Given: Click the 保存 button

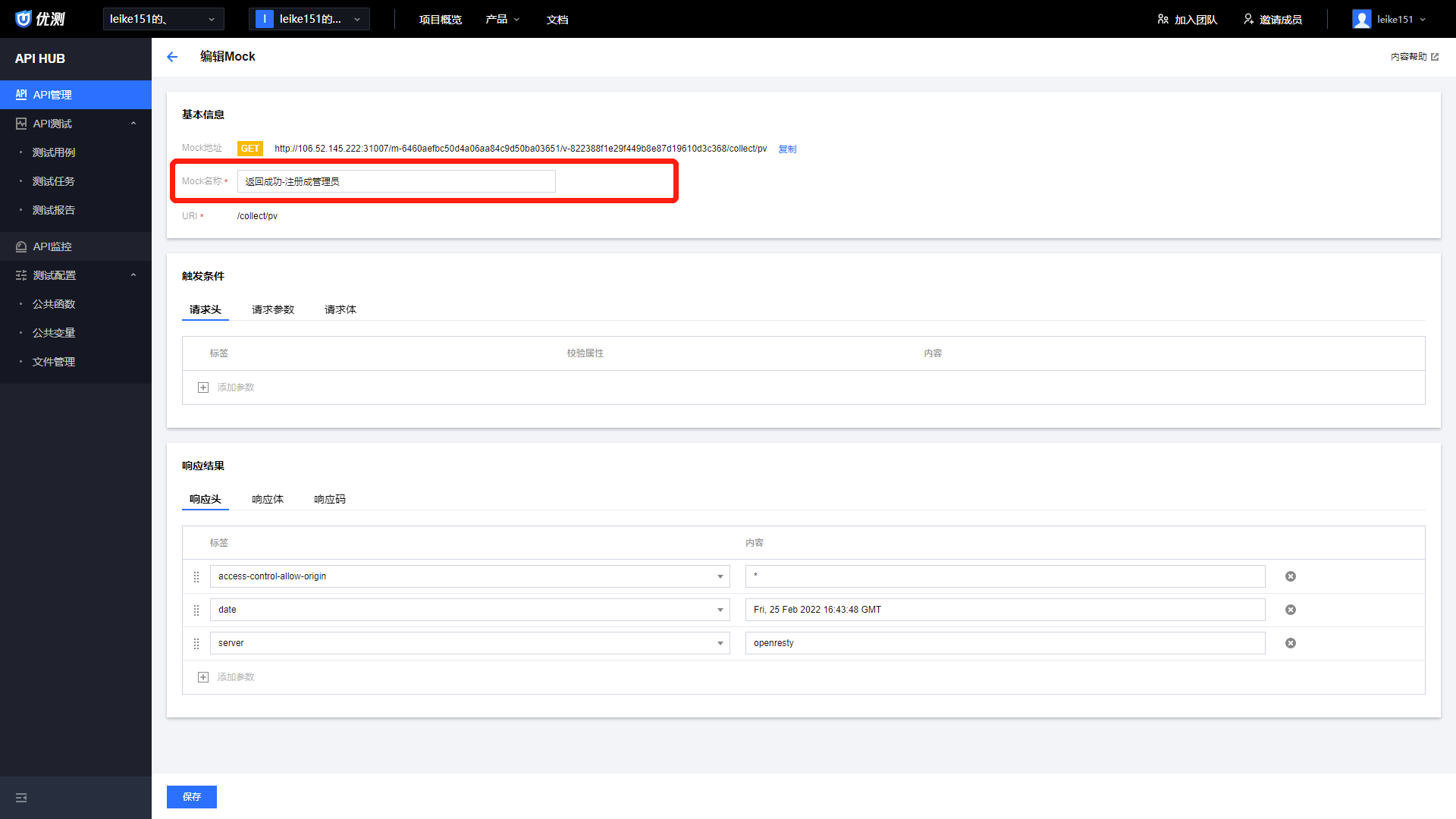Looking at the screenshot, I should [x=192, y=797].
